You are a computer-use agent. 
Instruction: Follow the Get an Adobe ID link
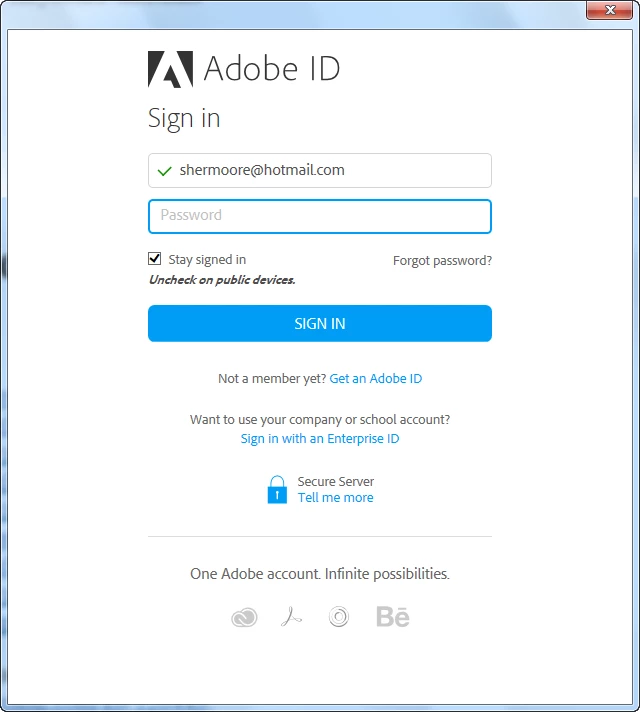click(376, 378)
